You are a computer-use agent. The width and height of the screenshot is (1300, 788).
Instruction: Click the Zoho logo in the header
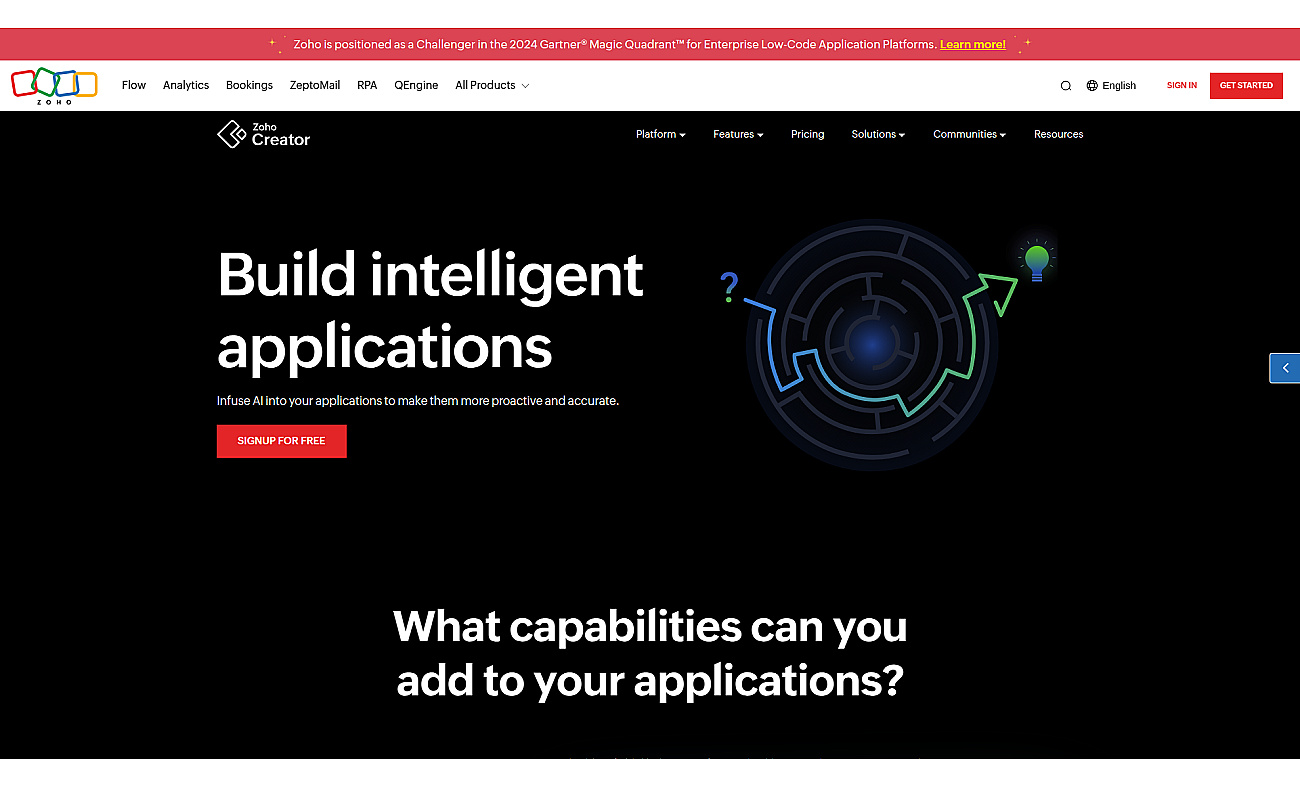[54, 85]
